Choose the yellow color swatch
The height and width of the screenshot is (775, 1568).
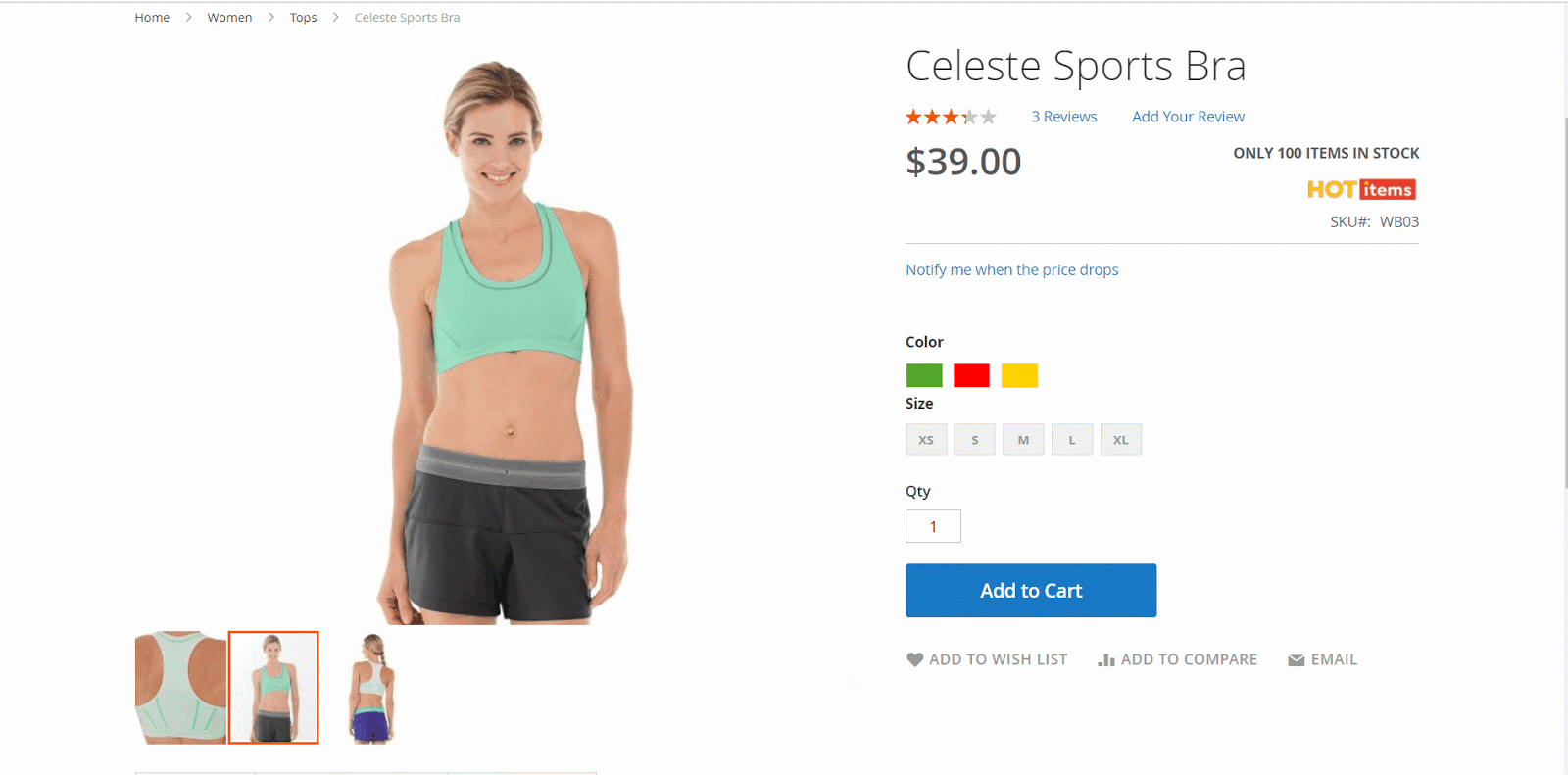point(1019,375)
